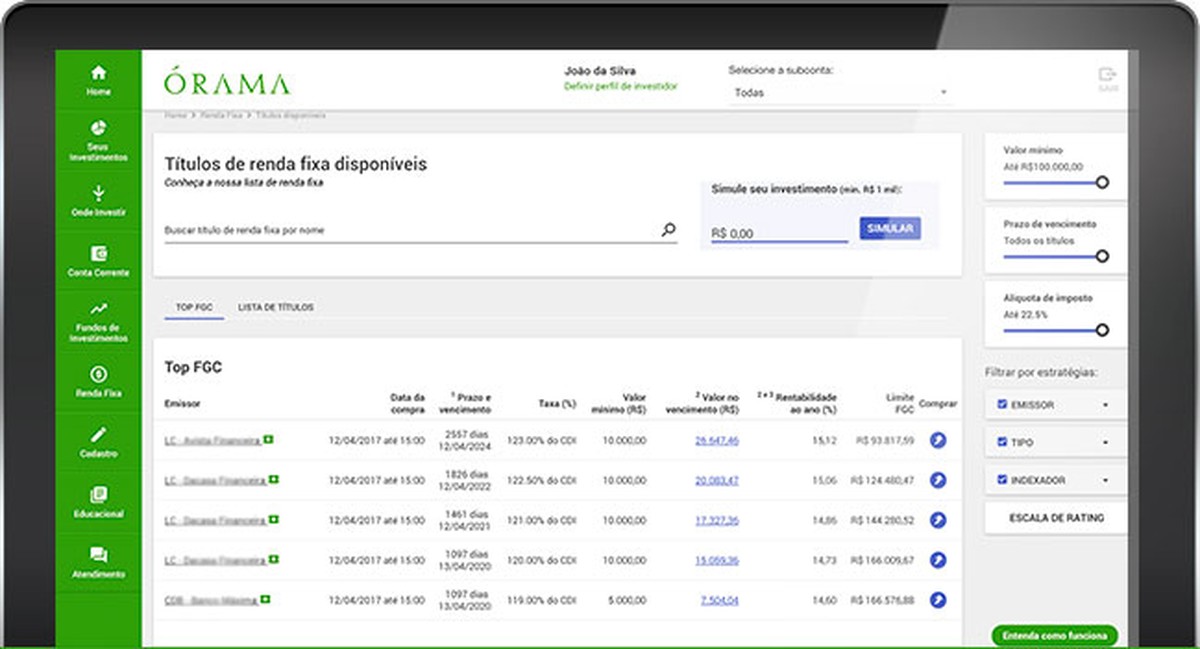Screen dimensions: 1200x649
Task: Expand the EMISSOR filter arrow
Action: [1105, 405]
